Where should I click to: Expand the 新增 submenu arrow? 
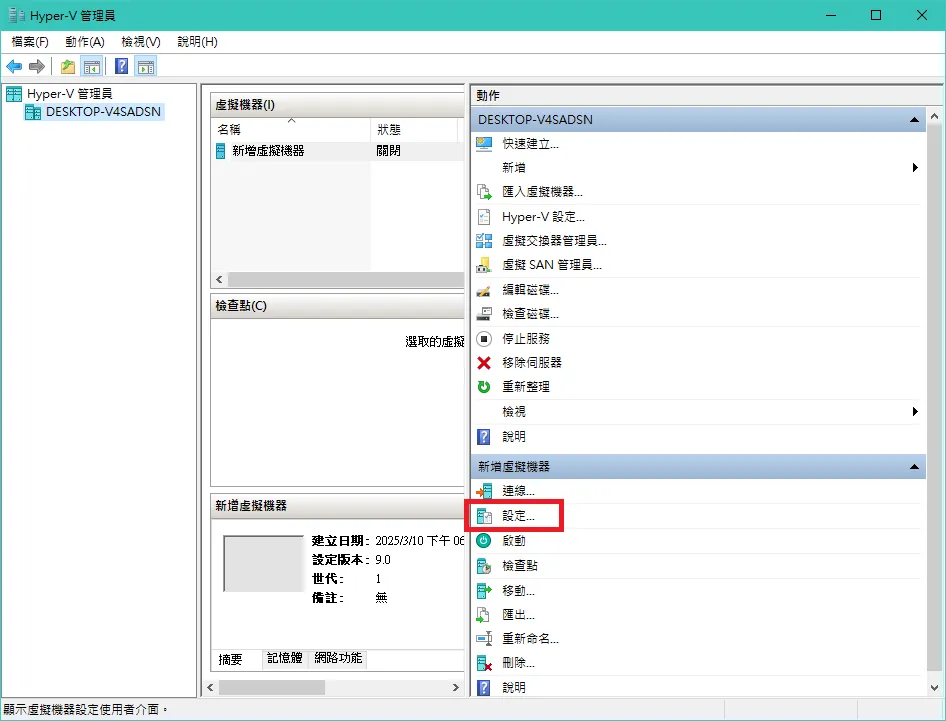tap(915, 168)
